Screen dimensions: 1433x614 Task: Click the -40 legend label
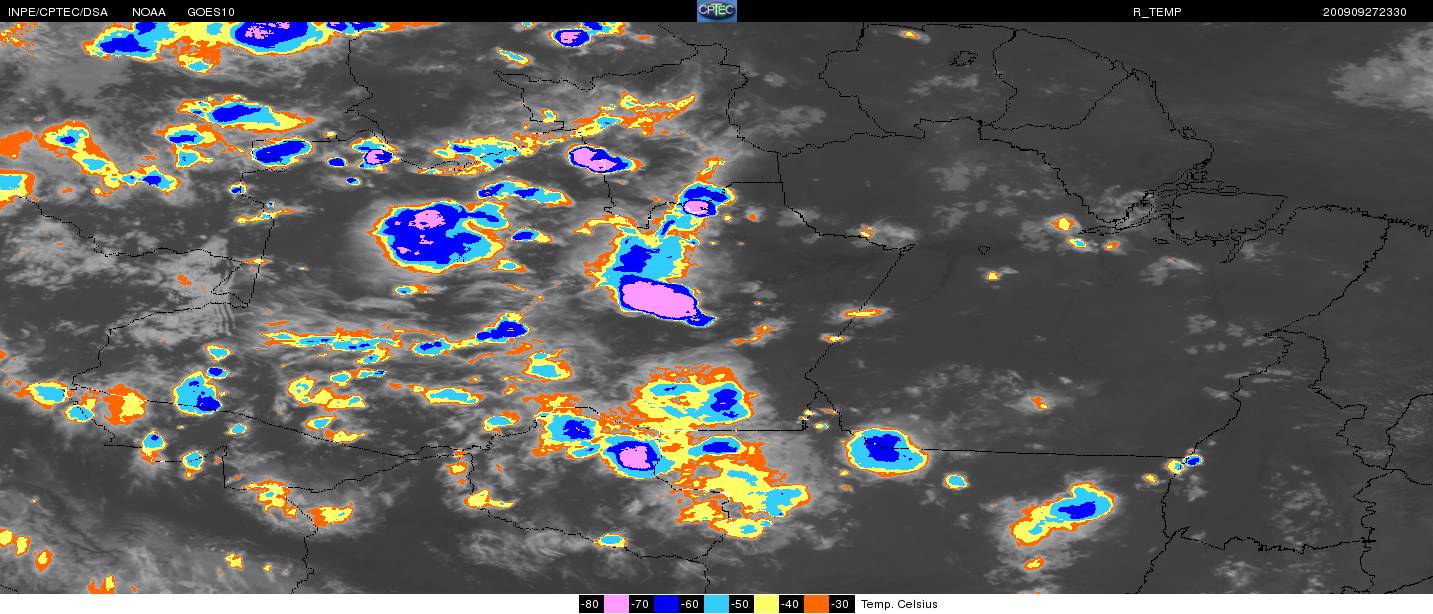791,604
